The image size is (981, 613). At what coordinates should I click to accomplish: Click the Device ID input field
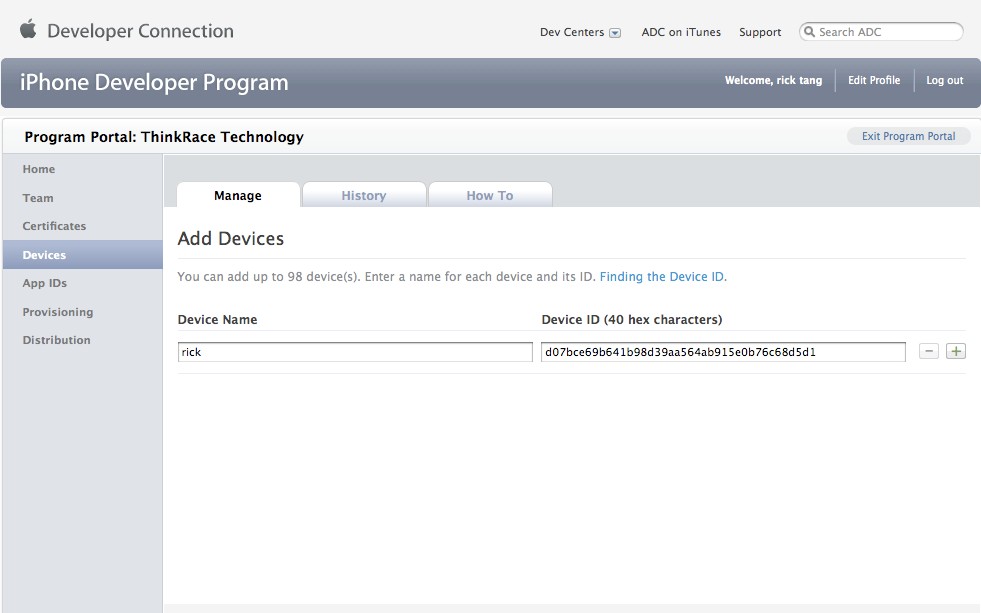(x=723, y=352)
